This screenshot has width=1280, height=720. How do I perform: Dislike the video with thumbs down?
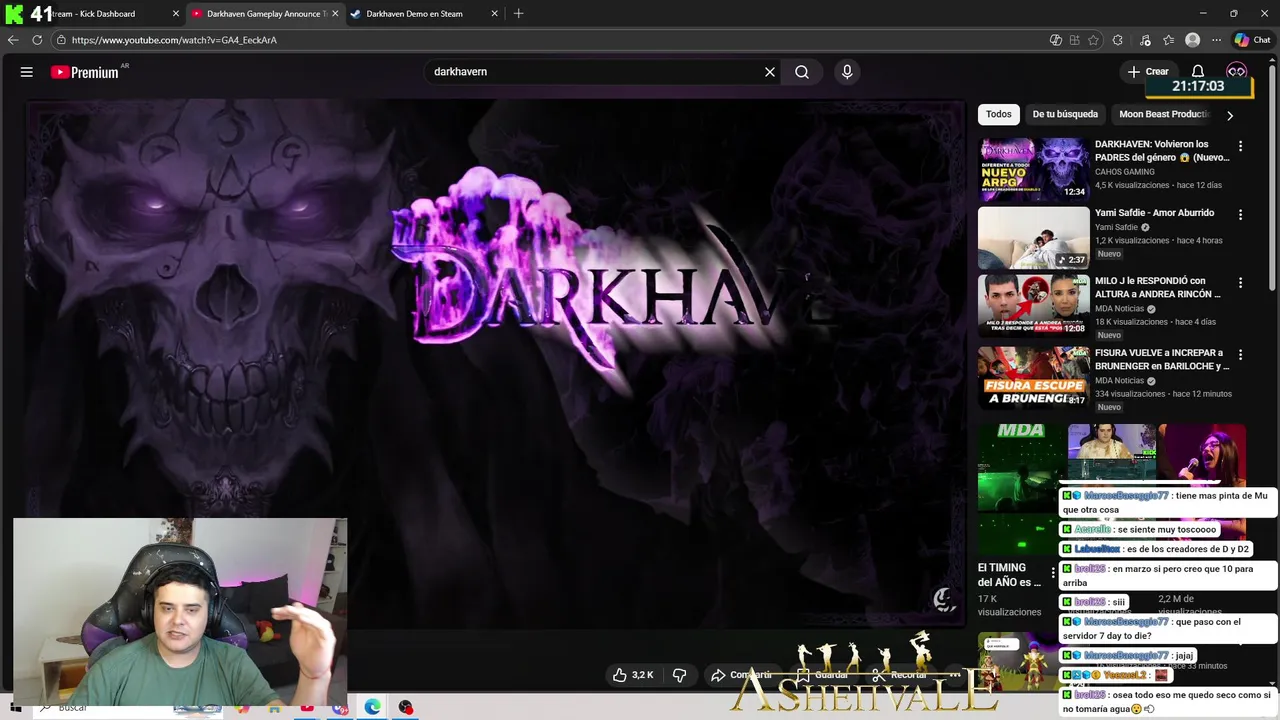tap(680, 675)
